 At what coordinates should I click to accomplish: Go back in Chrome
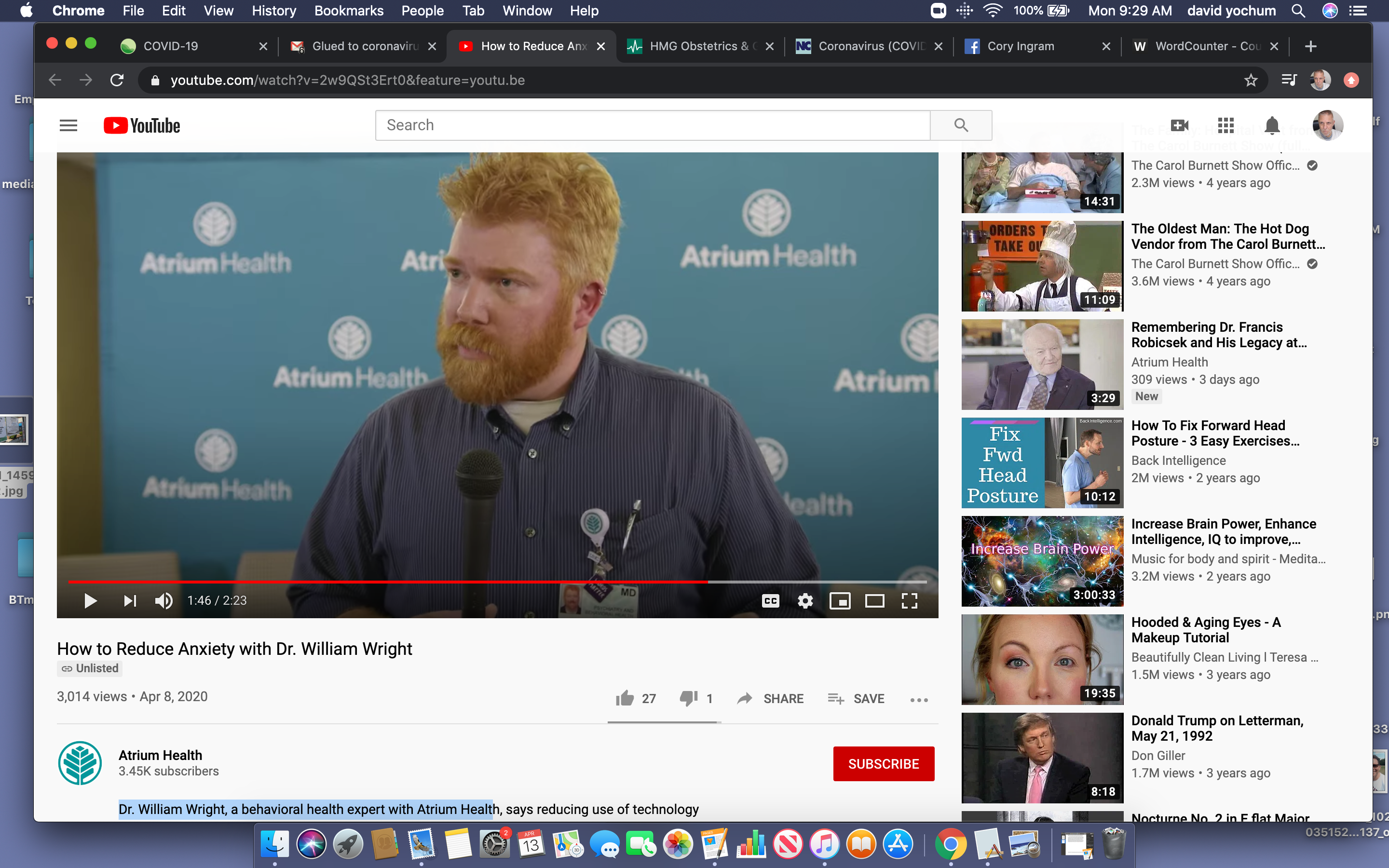(x=55, y=80)
